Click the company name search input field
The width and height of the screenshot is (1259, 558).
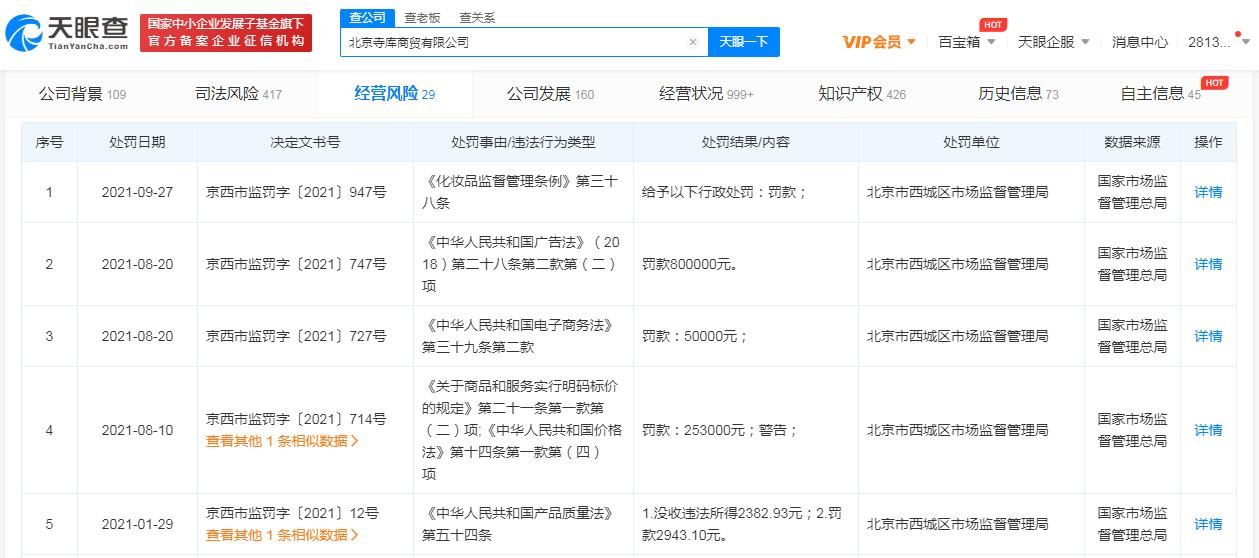512,42
